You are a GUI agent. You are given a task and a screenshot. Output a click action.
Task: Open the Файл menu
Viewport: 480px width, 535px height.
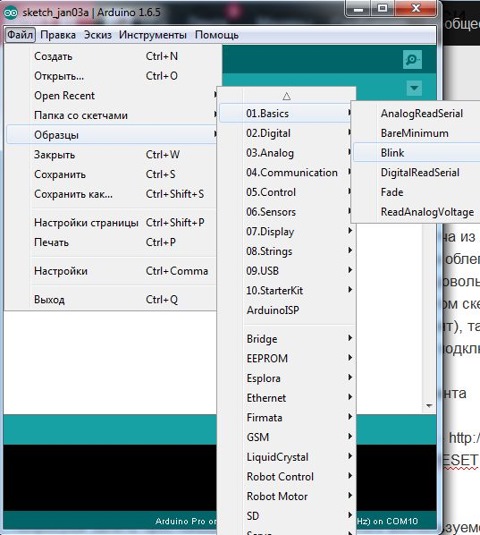(x=20, y=35)
